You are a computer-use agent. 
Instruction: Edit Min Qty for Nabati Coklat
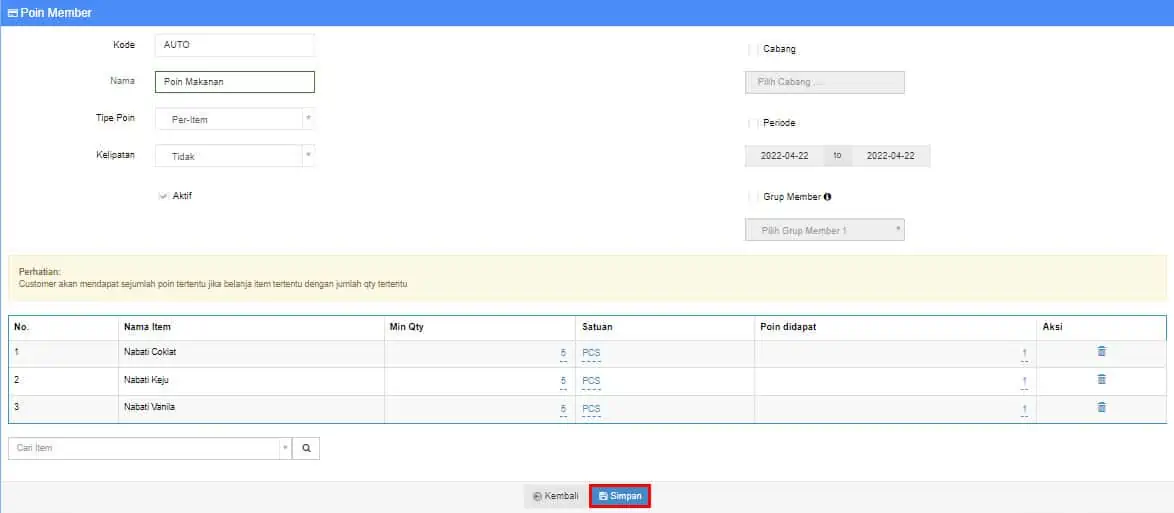tap(563, 353)
